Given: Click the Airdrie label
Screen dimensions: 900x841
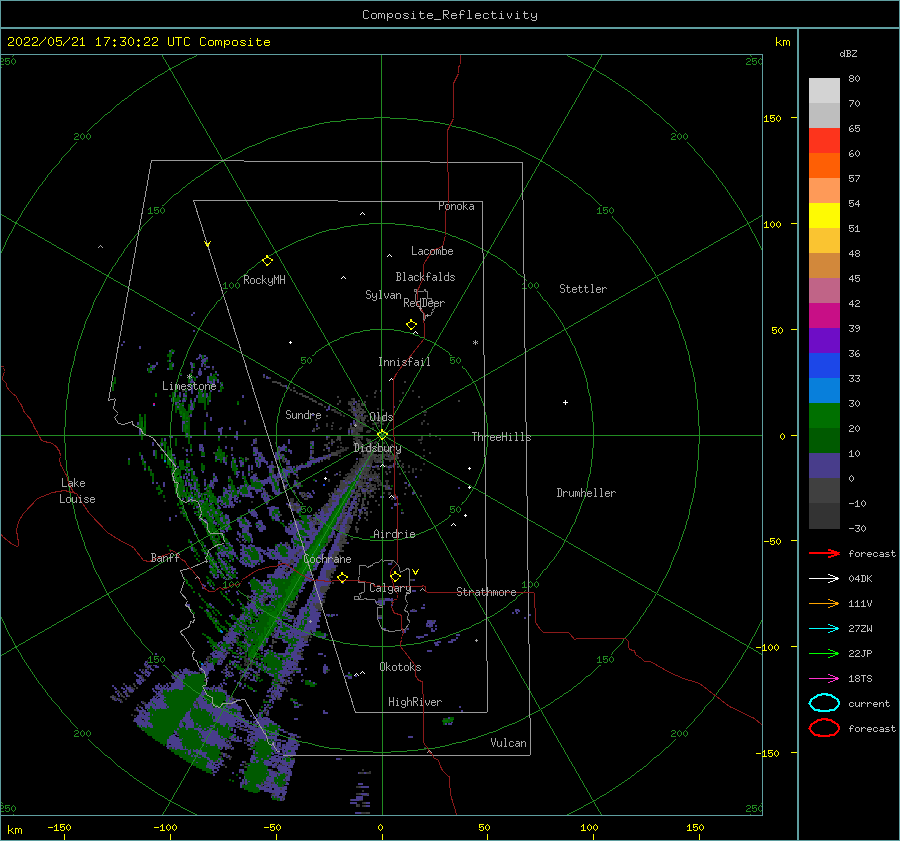Looking at the screenshot, I should (x=394, y=534).
